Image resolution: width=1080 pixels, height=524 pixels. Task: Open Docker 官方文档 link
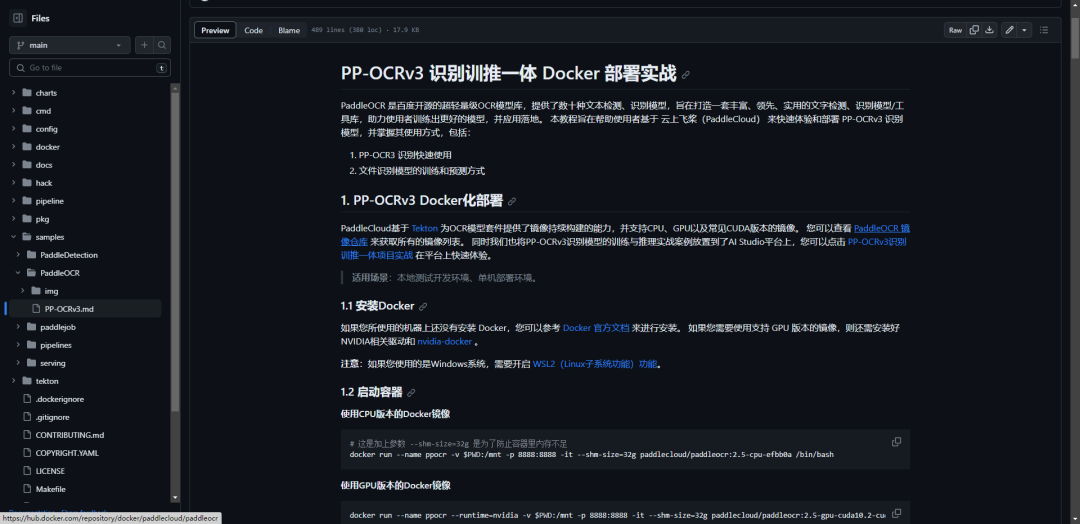(596, 328)
